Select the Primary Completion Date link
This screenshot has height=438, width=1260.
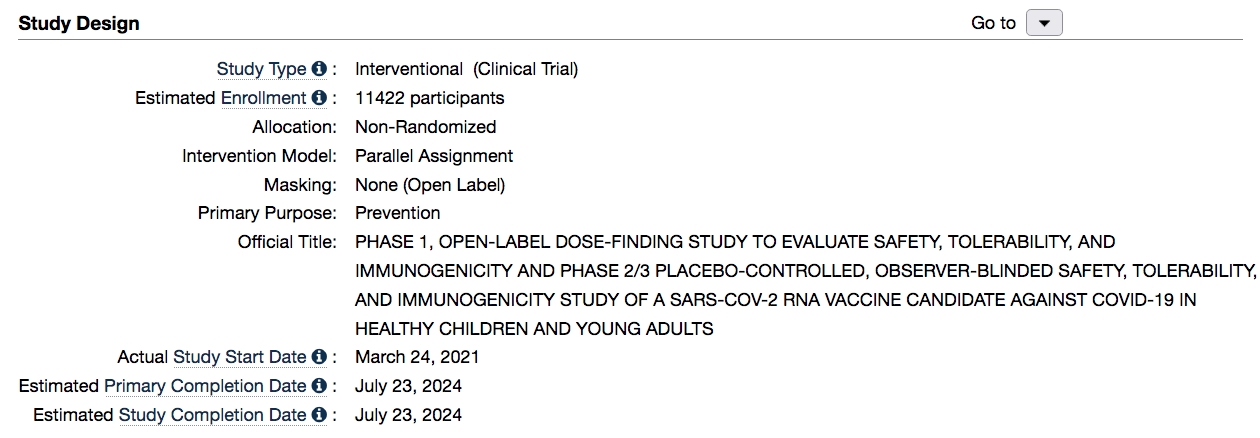(x=205, y=386)
